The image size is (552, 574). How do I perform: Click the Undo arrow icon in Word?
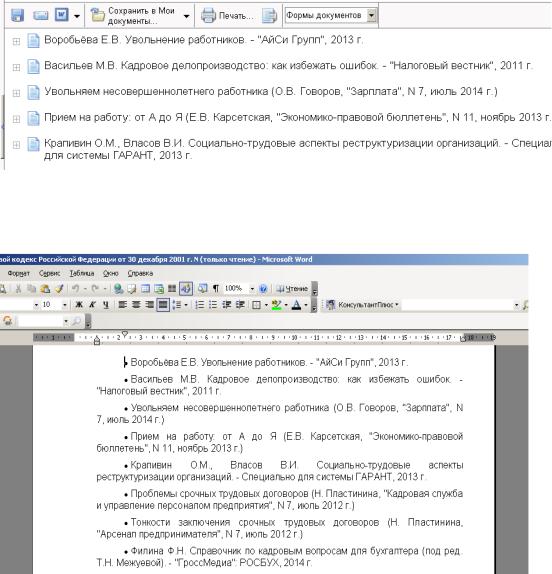click(75, 289)
